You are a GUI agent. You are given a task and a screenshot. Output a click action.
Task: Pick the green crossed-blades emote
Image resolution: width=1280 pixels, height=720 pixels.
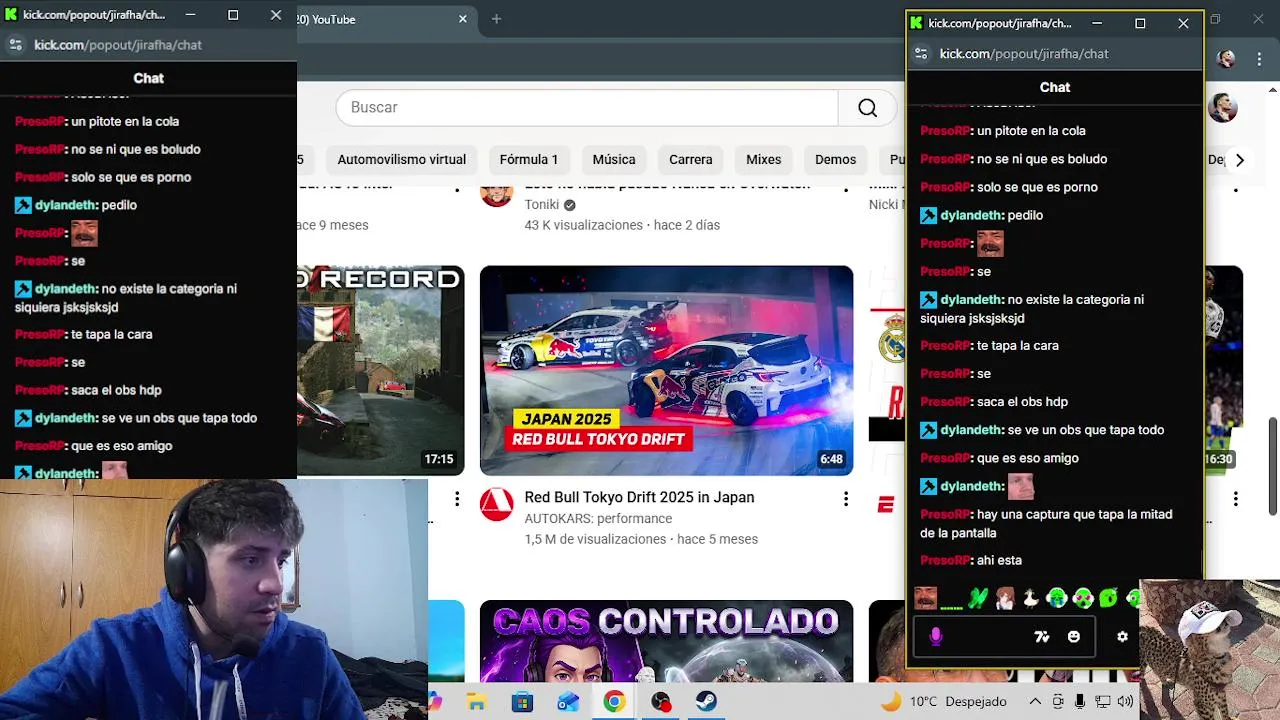tap(978, 598)
